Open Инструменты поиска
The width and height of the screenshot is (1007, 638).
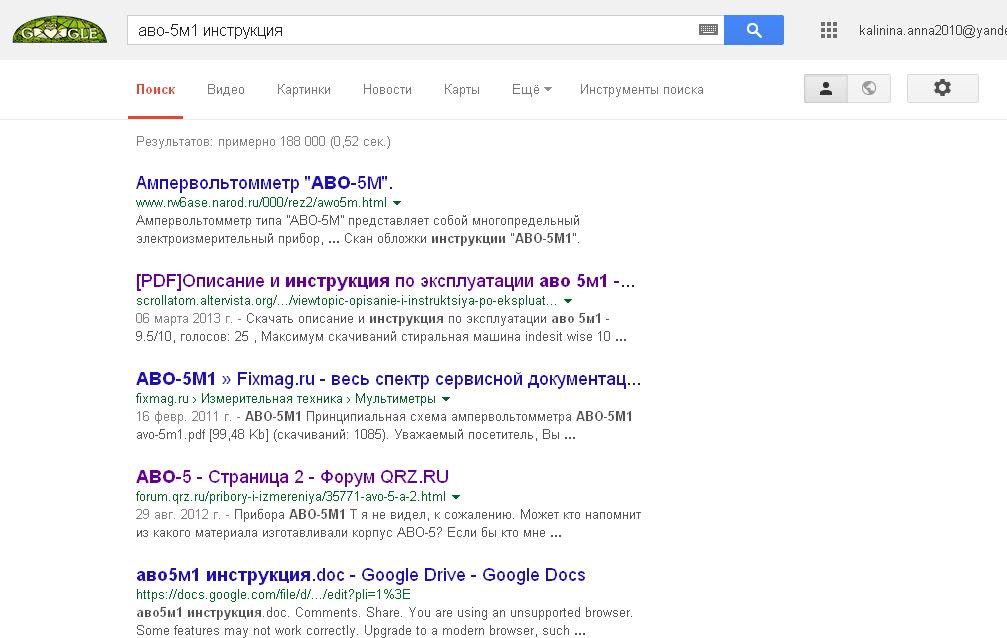click(641, 90)
